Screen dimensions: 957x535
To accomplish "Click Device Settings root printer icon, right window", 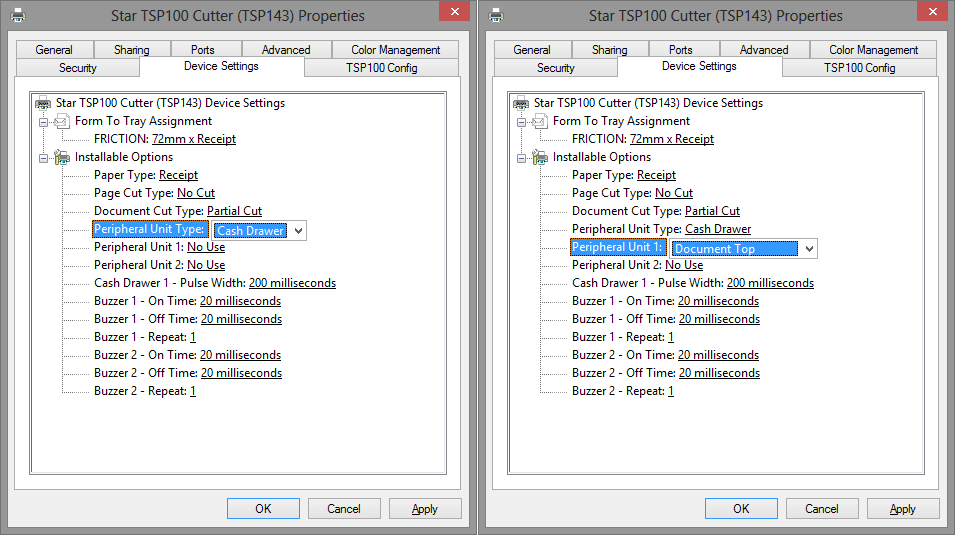I will pyautogui.click(x=521, y=103).
